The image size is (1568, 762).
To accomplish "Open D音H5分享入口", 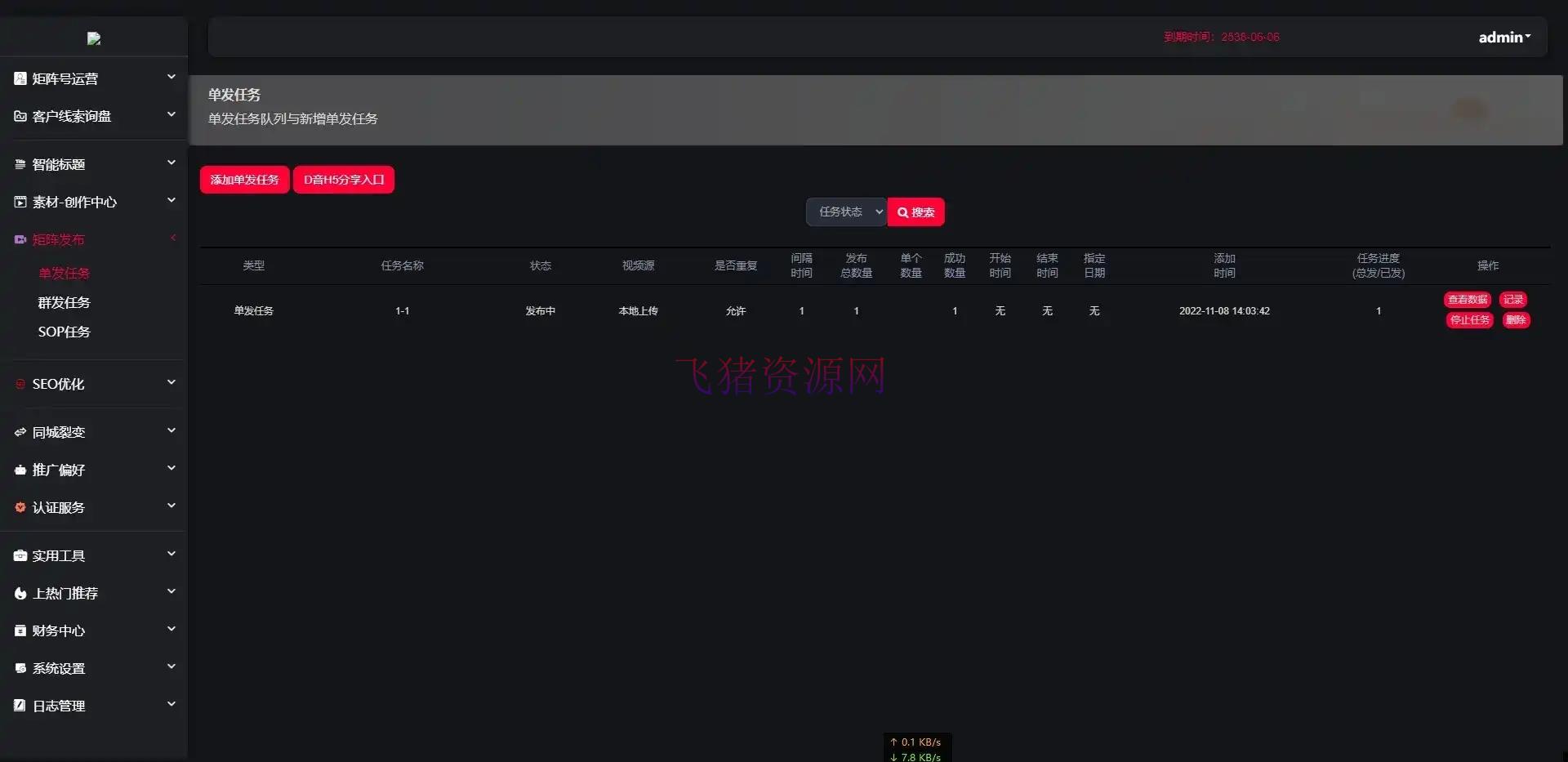I will [343, 179].
